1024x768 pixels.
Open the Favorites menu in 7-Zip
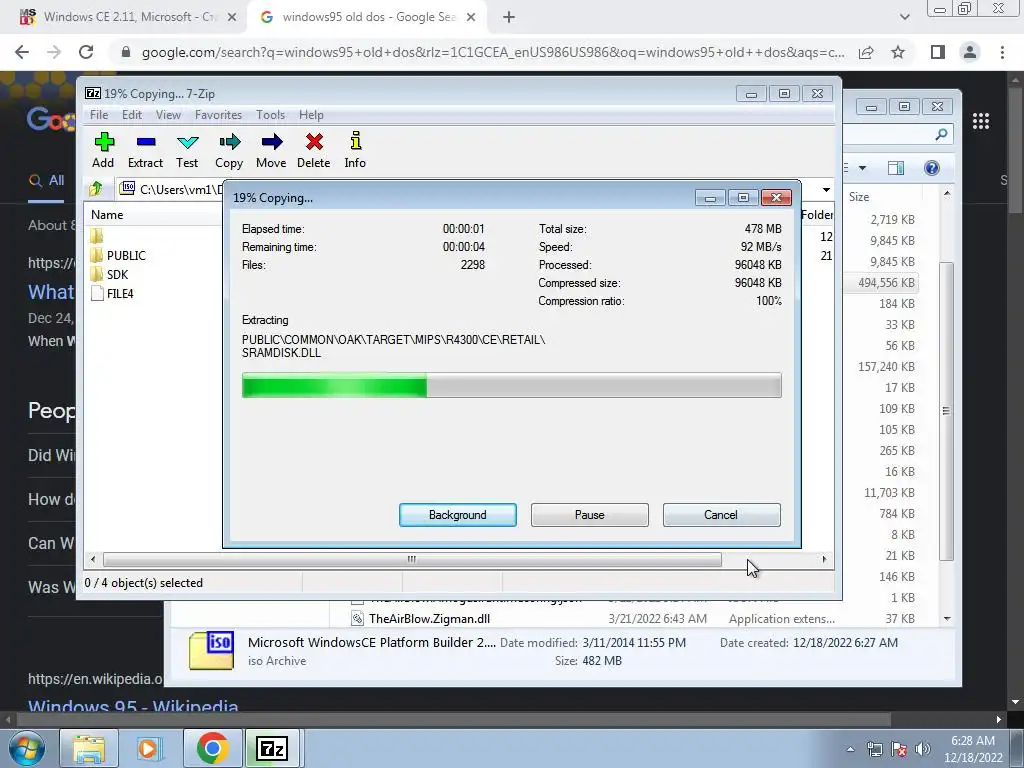219,115
